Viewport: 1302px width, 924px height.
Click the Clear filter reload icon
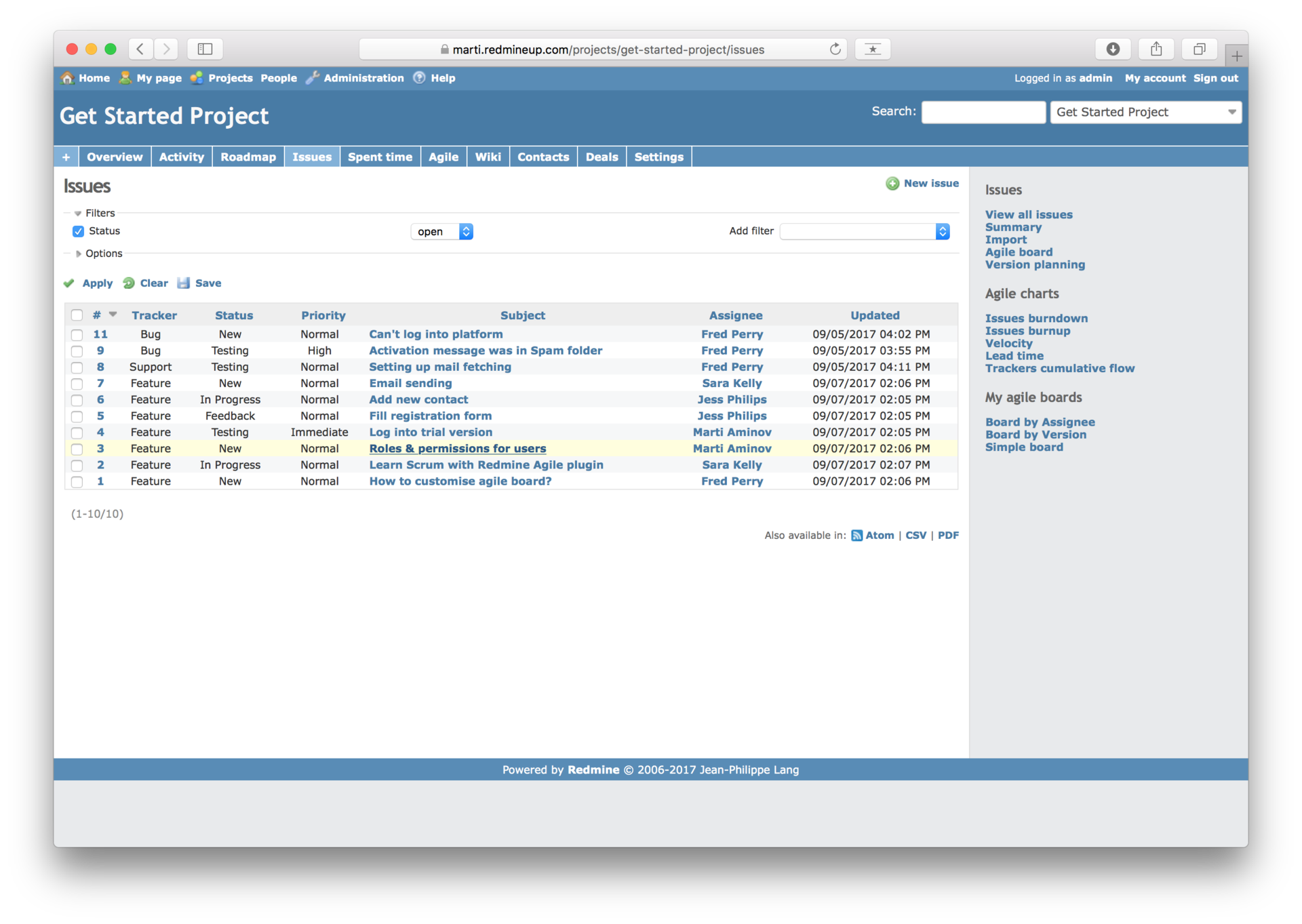[128, 283]
